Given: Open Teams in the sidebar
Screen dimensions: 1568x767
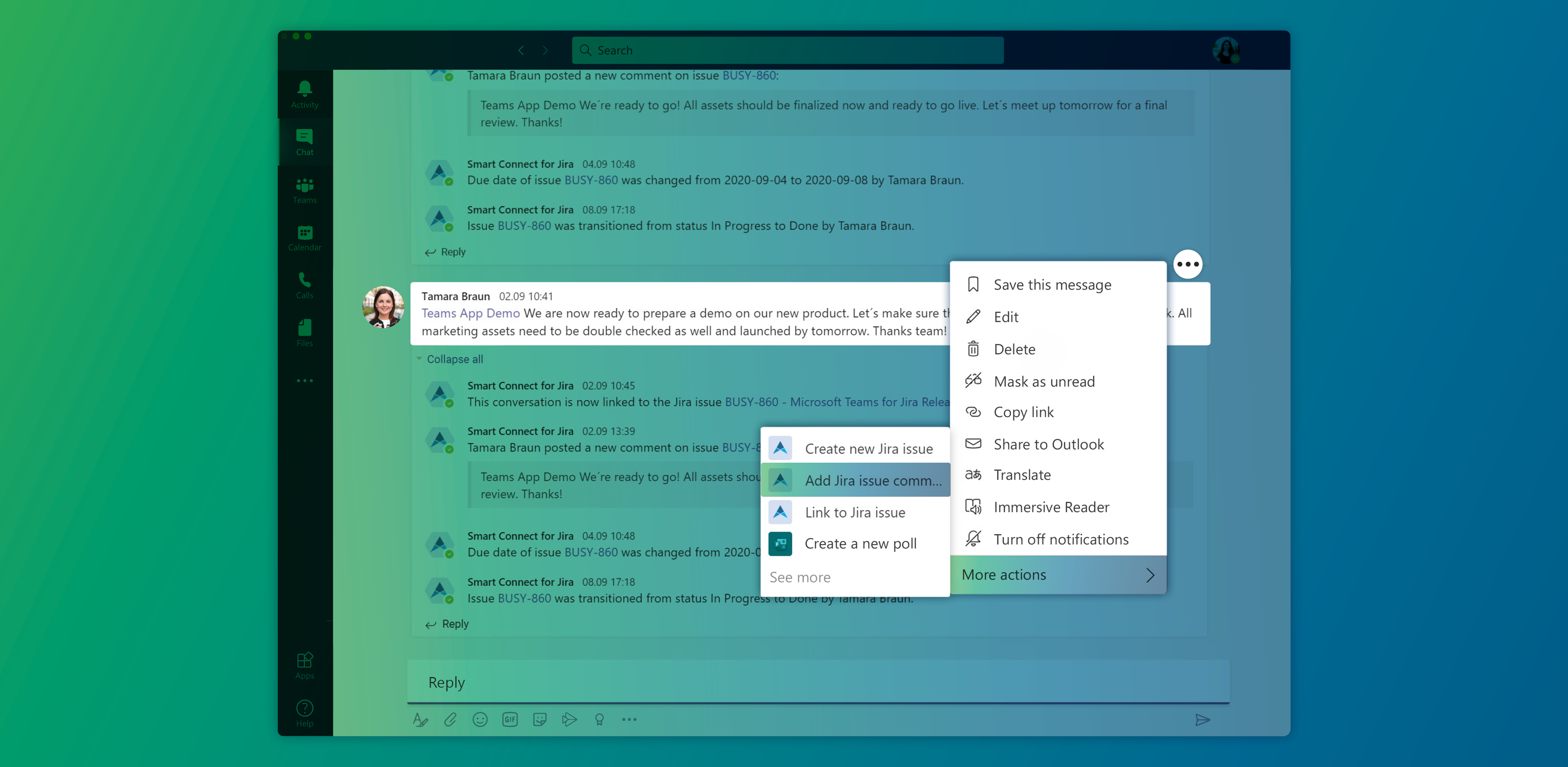Looking at the screenshot, I should 304,190.
